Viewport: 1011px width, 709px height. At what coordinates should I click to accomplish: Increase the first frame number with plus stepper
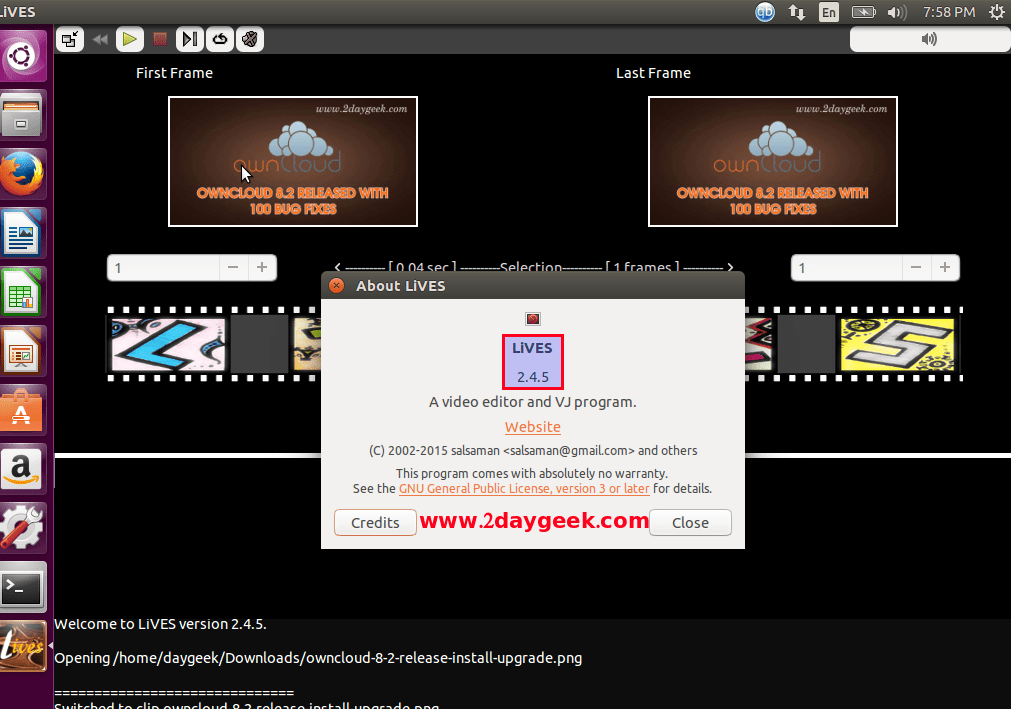[262, 267]
